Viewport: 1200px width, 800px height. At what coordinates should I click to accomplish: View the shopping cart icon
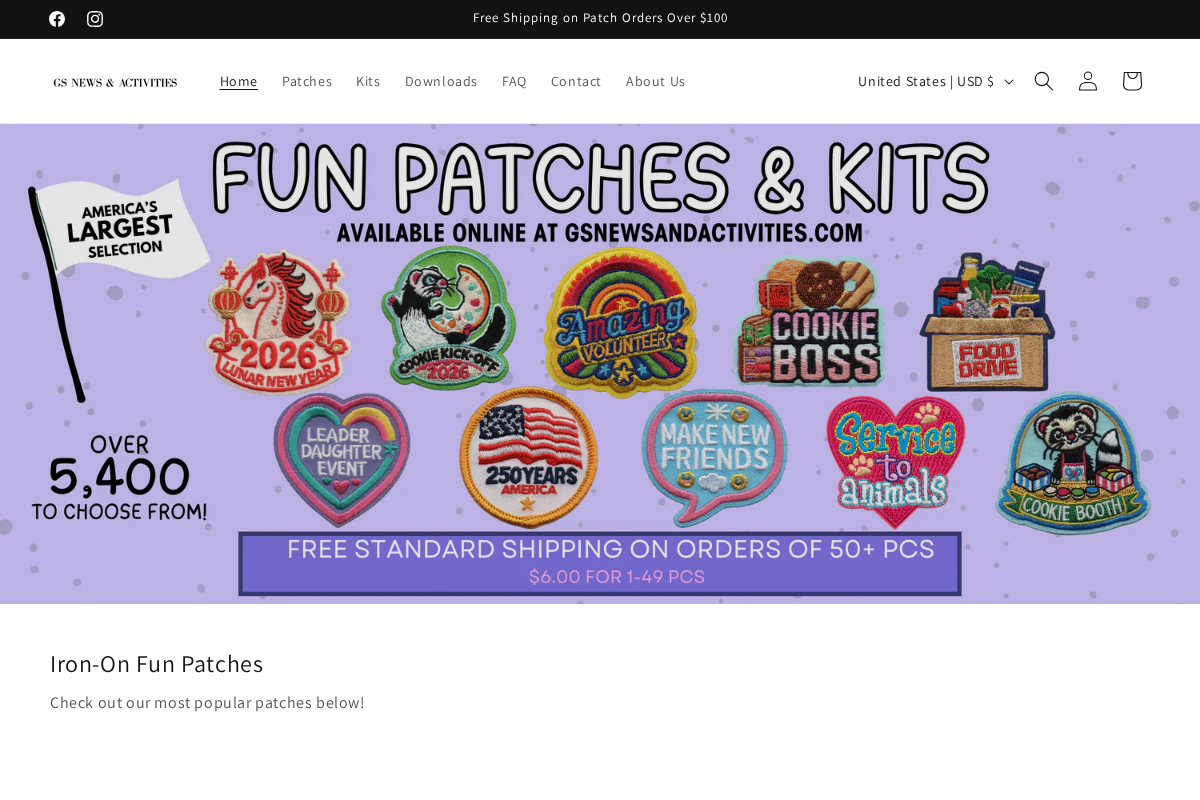1131,81
